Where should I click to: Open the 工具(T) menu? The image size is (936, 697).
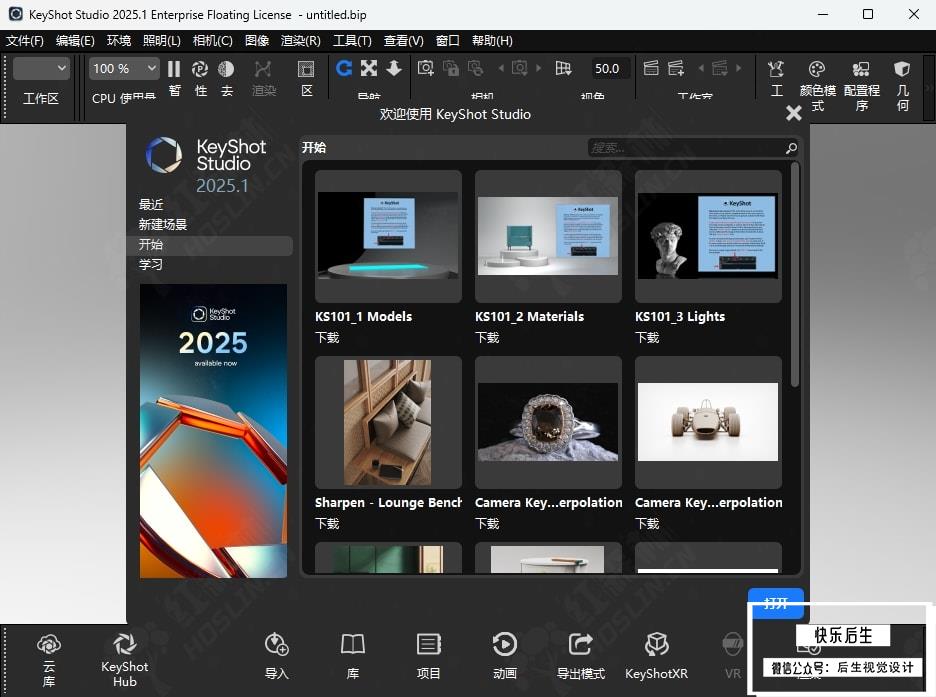tap(352, 41)
